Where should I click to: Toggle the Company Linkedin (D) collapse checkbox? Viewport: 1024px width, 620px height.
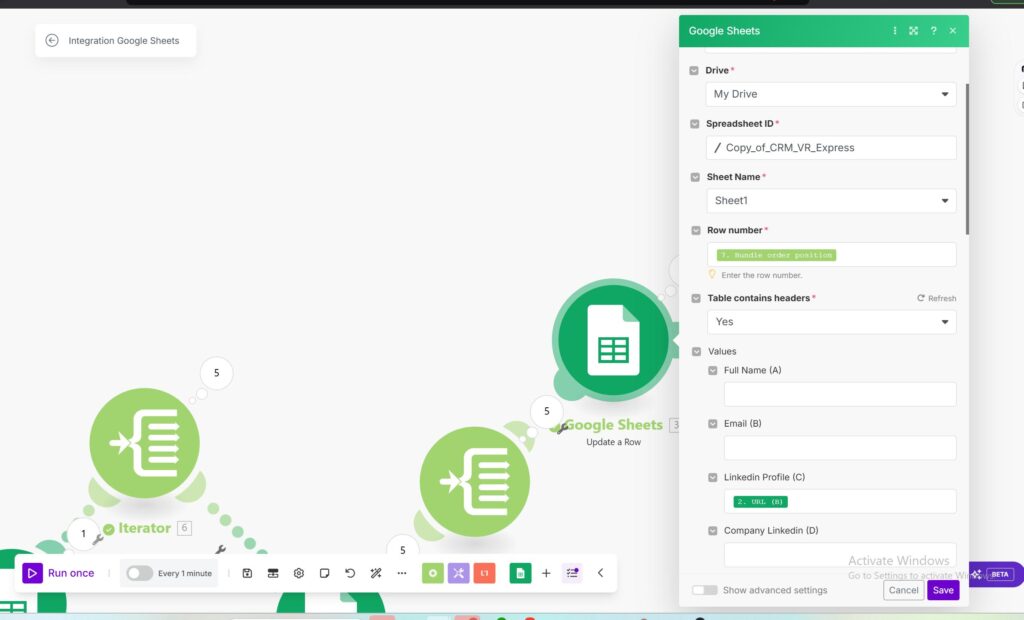click(712, 531)
